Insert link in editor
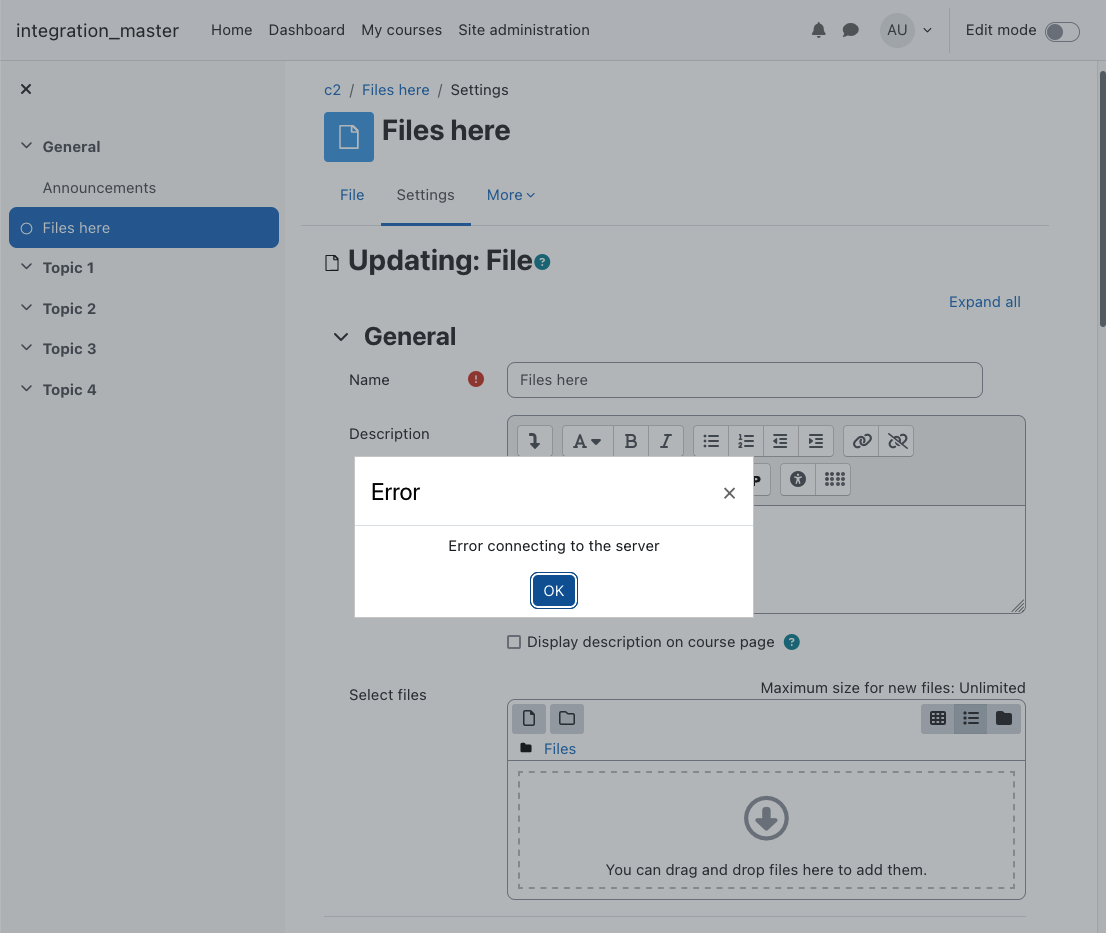Image resolution: width=1106 pixels, height=933 pixels. [x=861, y=441]
